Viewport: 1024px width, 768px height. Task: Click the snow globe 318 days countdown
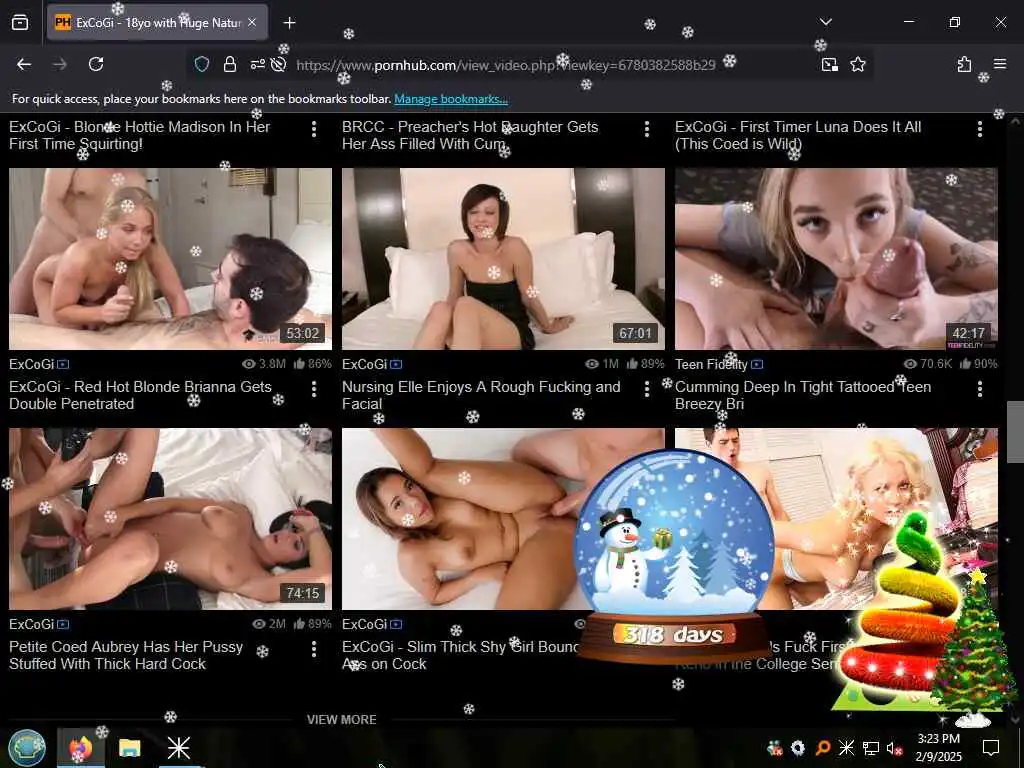click(675, 556)
